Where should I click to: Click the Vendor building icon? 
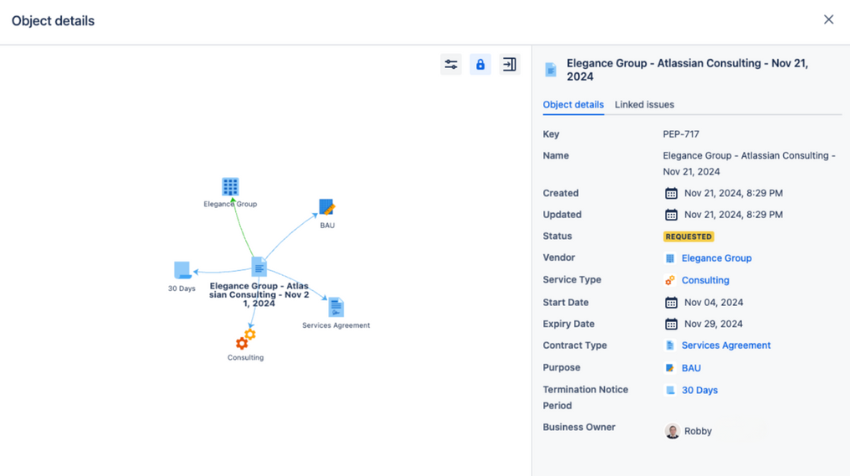pyautogui.click(x=670, y=259)
